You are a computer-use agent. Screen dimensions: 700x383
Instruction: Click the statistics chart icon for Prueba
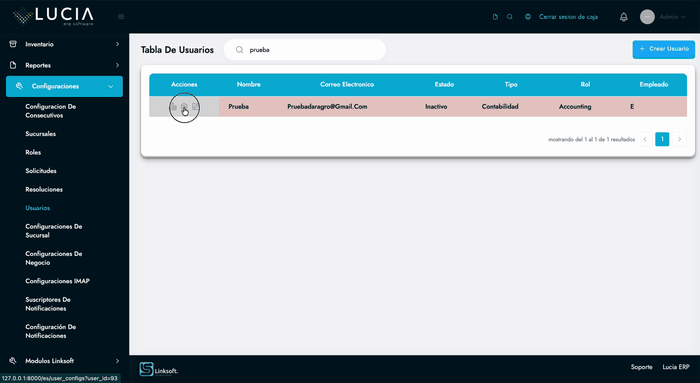(x=173, y=107)
